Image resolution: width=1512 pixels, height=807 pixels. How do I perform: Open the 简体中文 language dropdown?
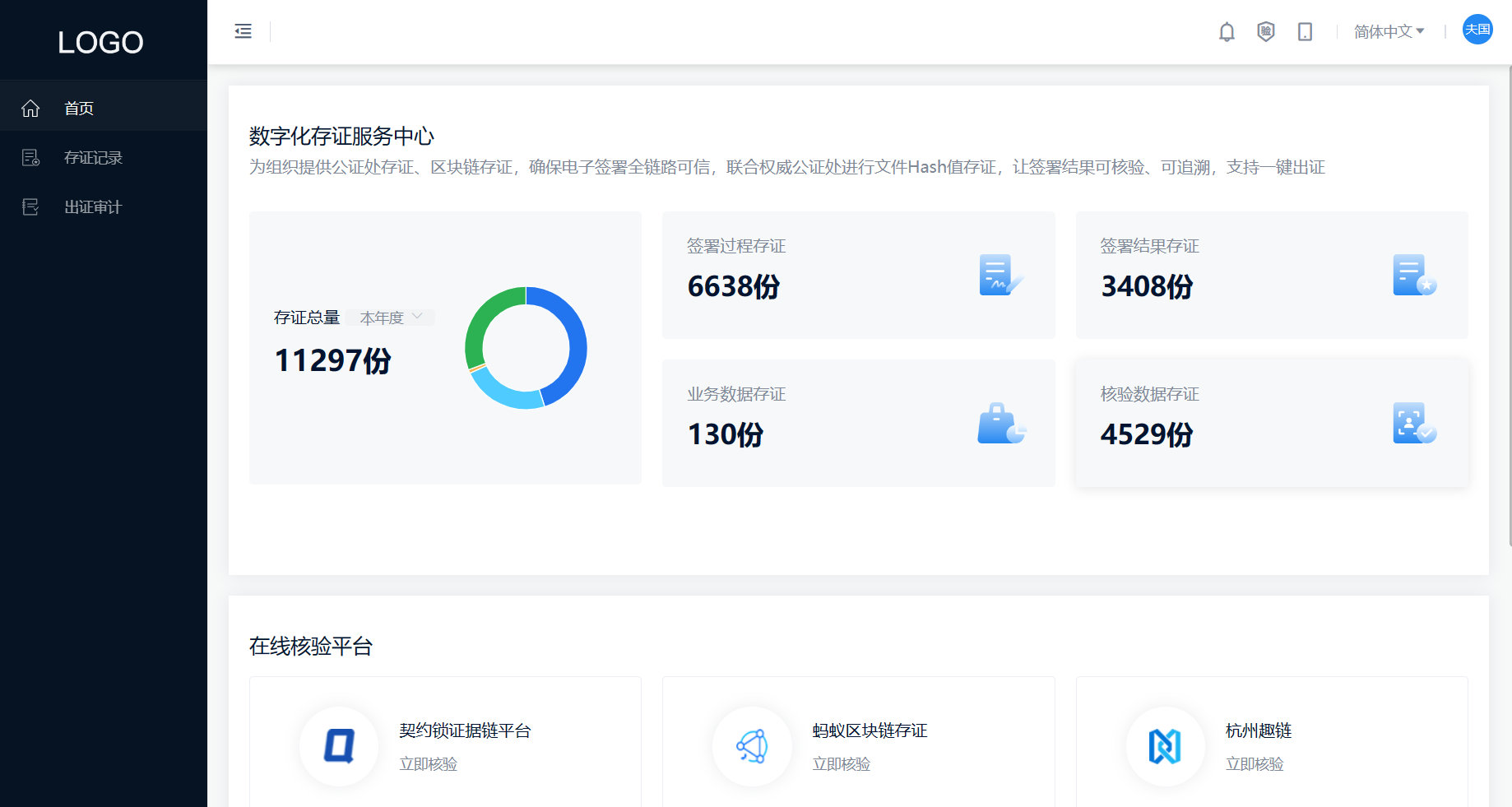[x=1389, y=31]
